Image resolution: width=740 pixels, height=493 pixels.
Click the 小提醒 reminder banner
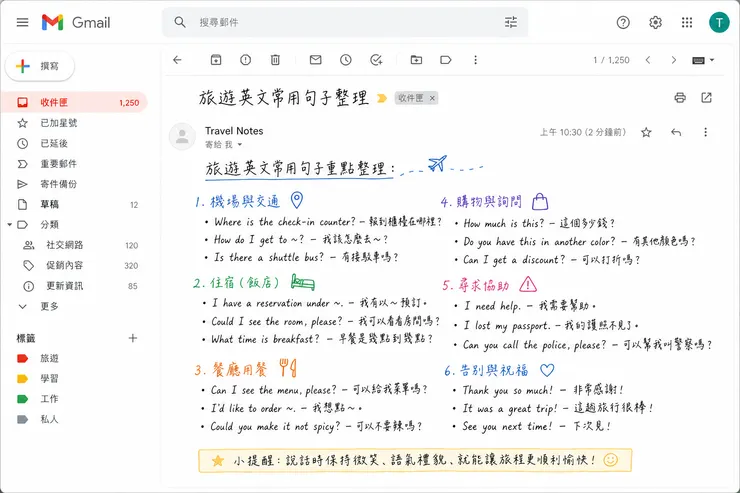(415, 460)
